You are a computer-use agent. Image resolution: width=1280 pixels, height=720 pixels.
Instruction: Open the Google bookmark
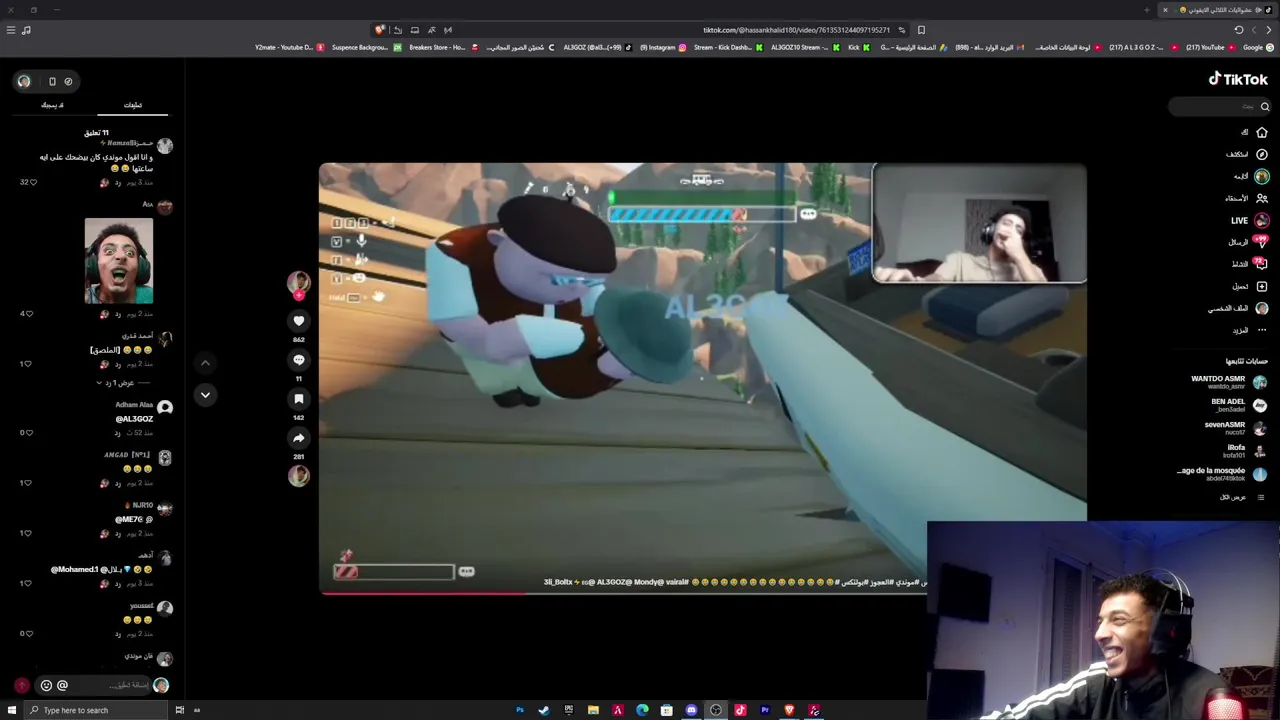[1258, 47]
